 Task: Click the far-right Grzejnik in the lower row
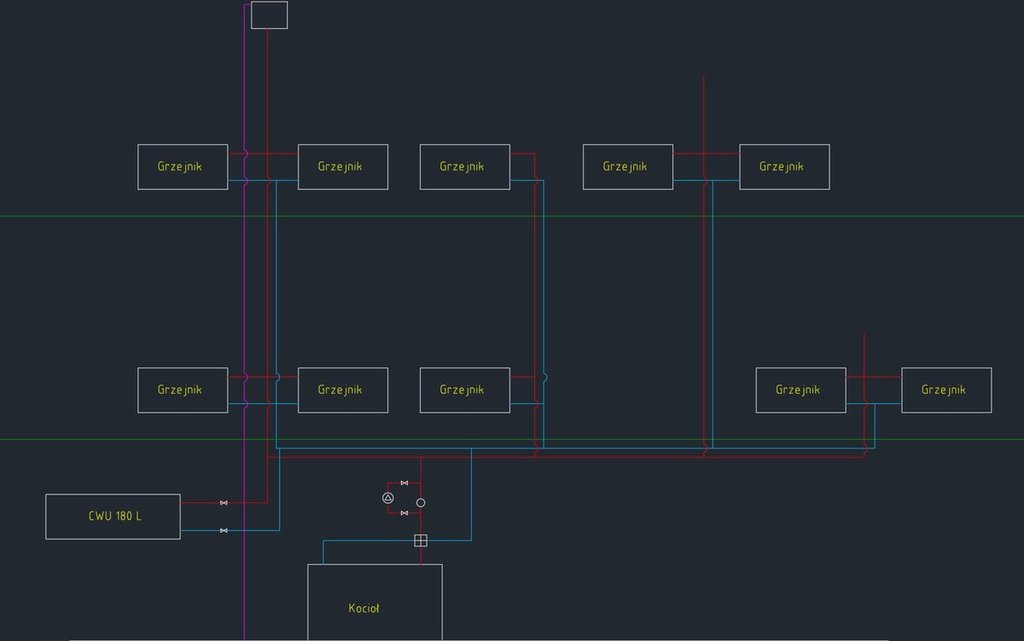point(946,390)
